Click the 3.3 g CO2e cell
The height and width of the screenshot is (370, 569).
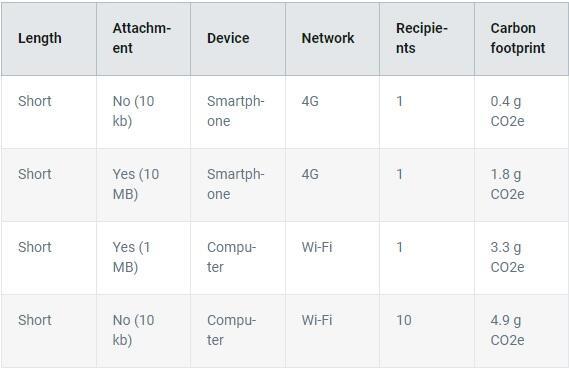521,258
